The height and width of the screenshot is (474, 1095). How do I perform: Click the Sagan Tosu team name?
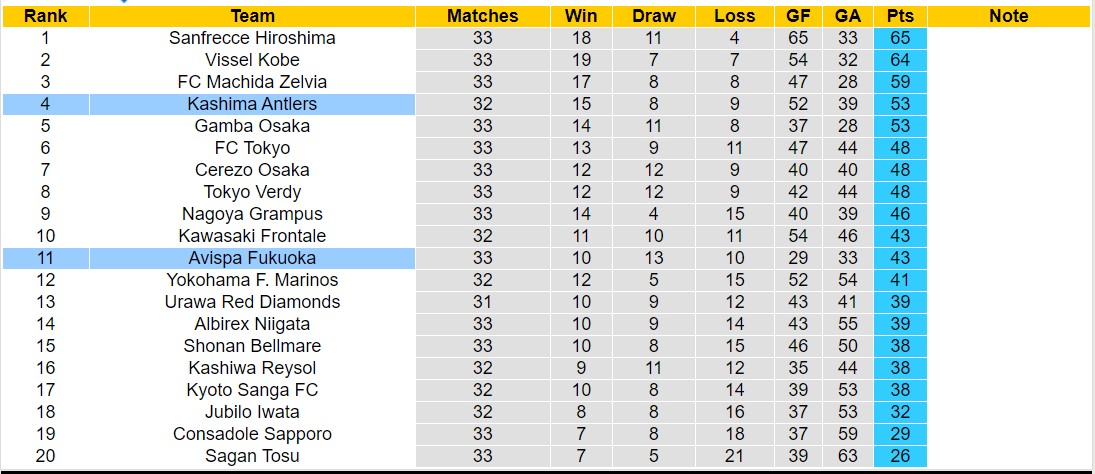point(252,456)
